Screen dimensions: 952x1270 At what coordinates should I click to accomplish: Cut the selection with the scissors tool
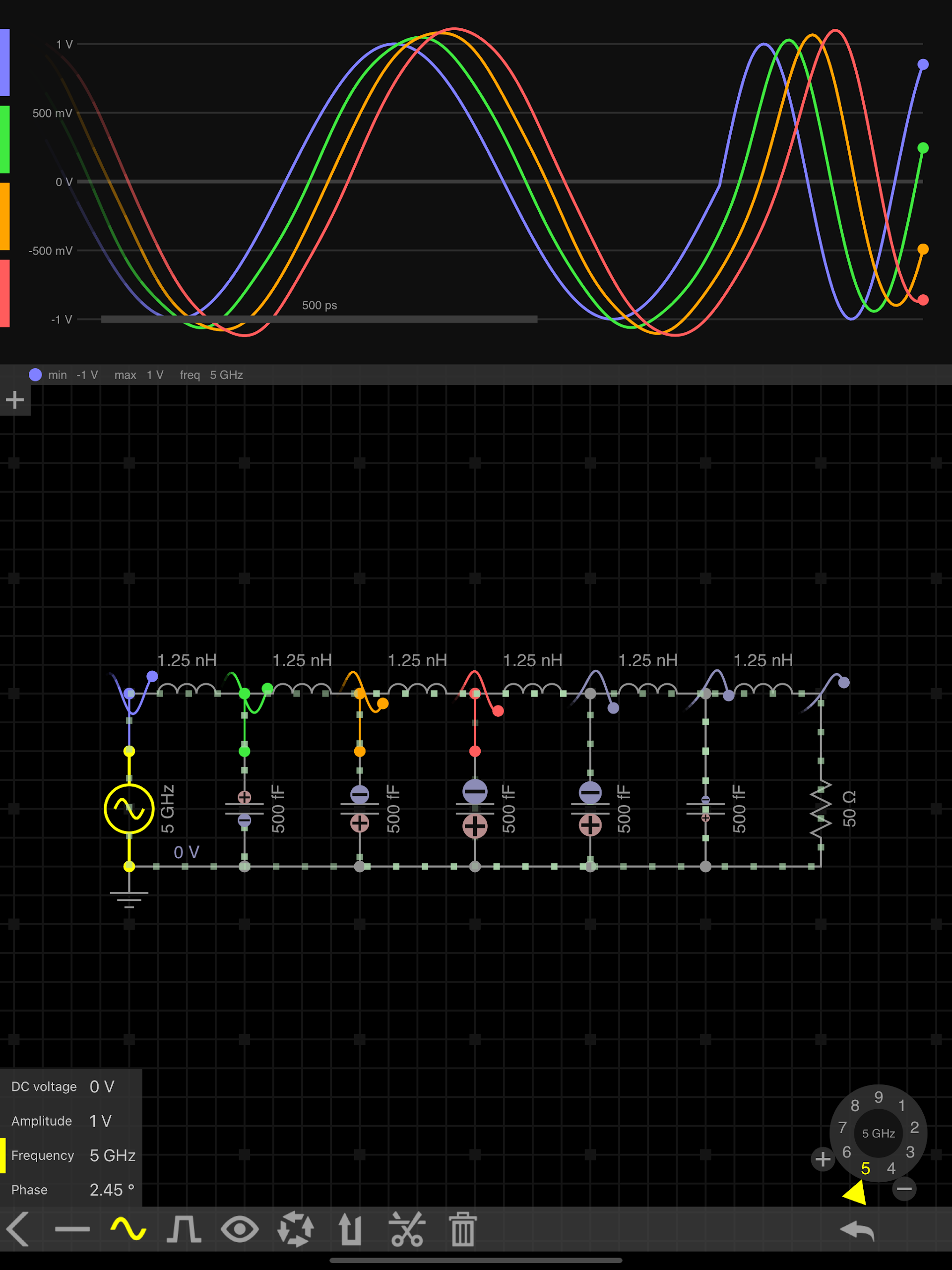pyautogui.click(x=408, y=1229)
